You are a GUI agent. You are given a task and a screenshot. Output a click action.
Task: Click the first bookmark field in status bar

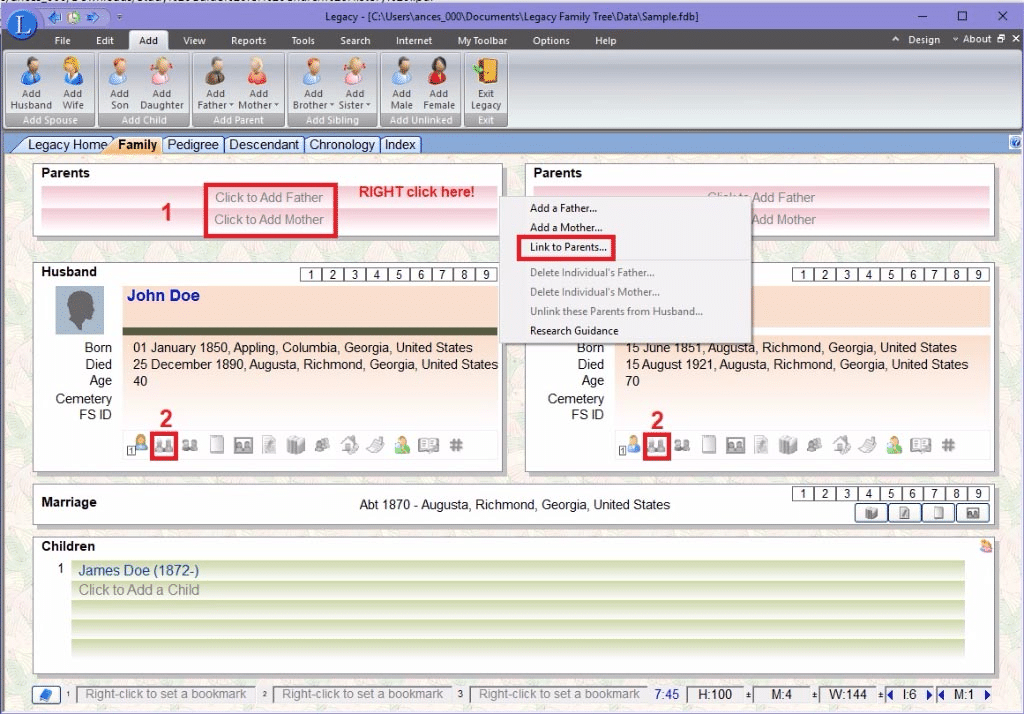166,694
